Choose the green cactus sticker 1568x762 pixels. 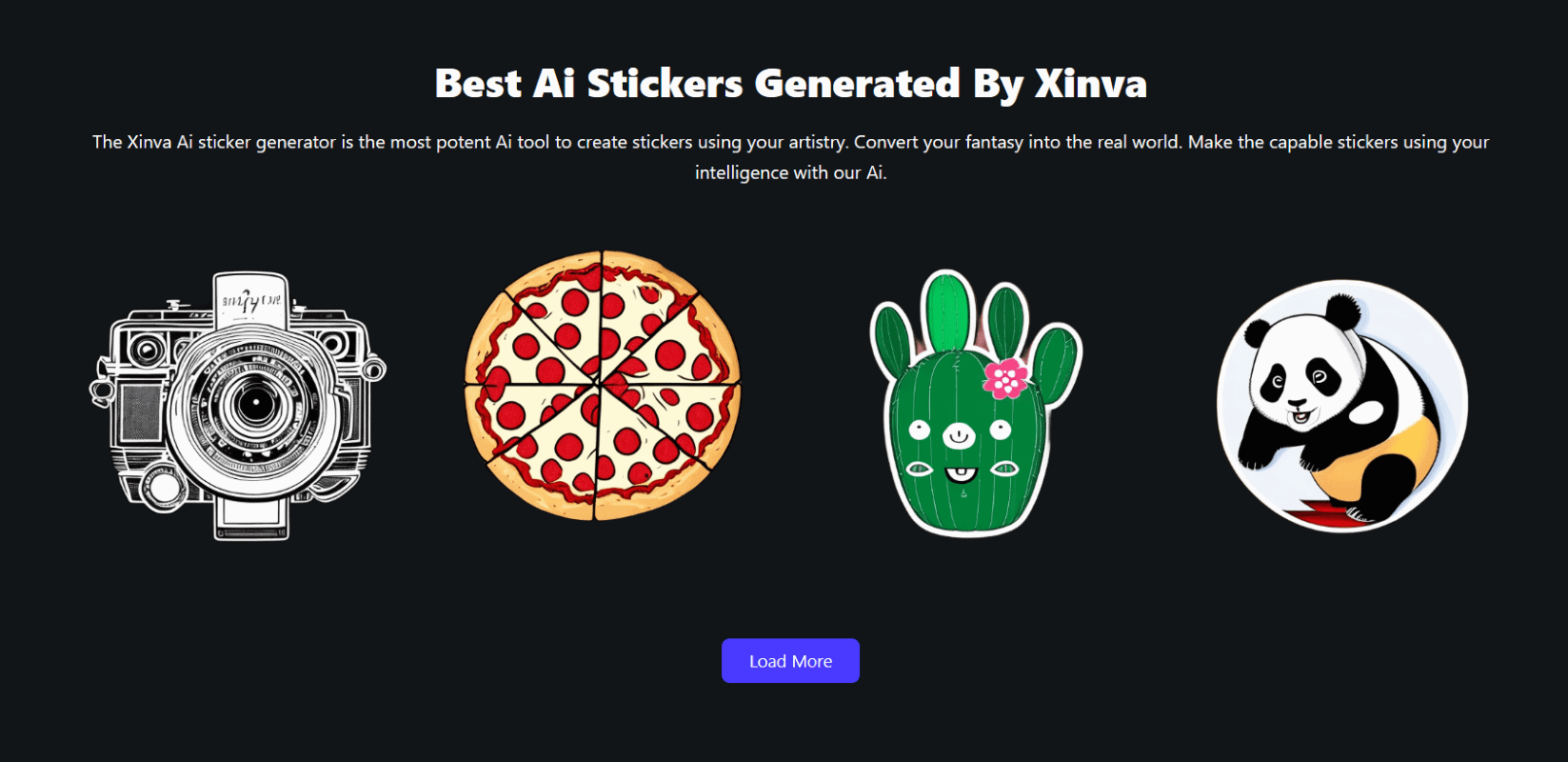pyautogui.click(x=975, y=402)
